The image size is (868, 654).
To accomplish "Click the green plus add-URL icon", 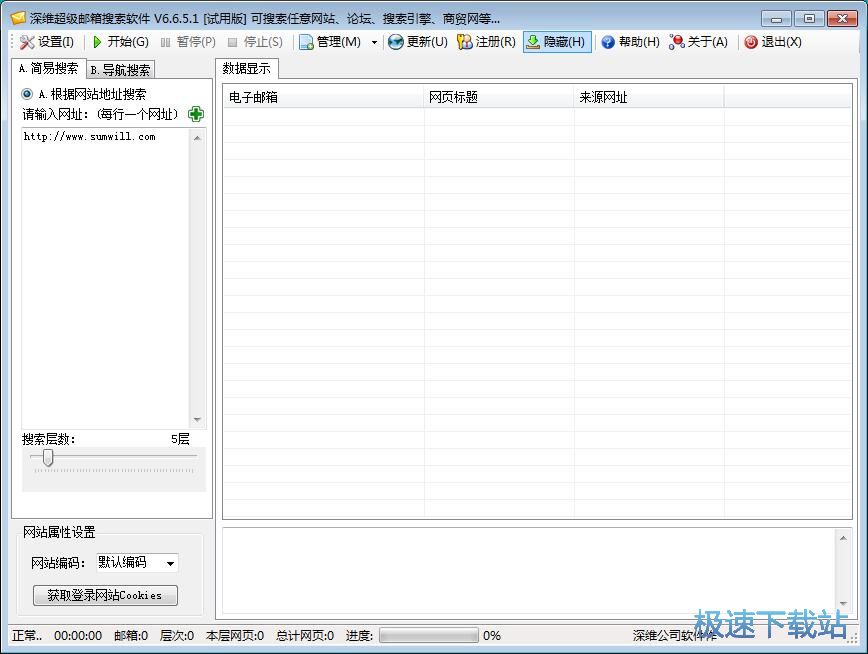I will click(196, 114).
